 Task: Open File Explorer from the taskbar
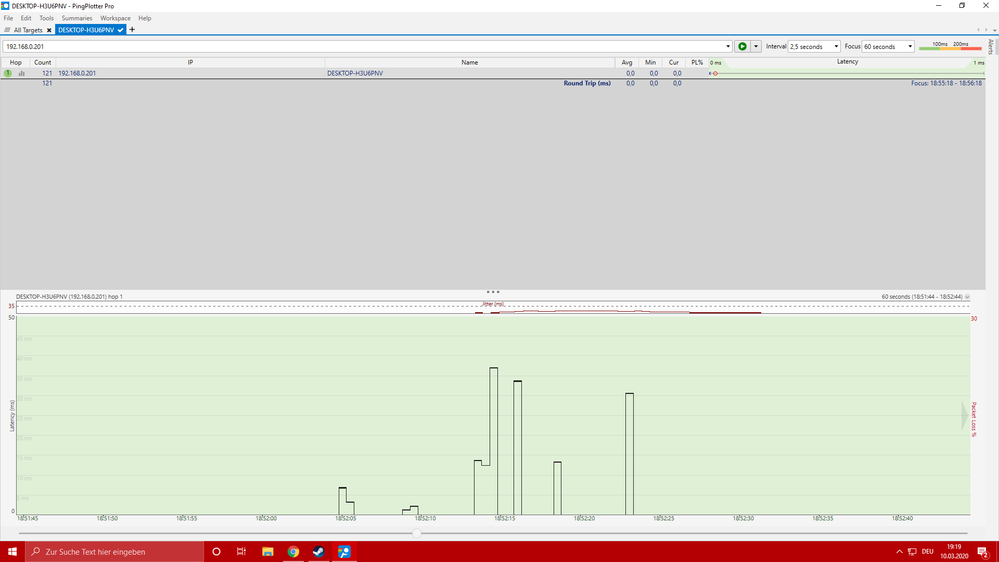268,551
